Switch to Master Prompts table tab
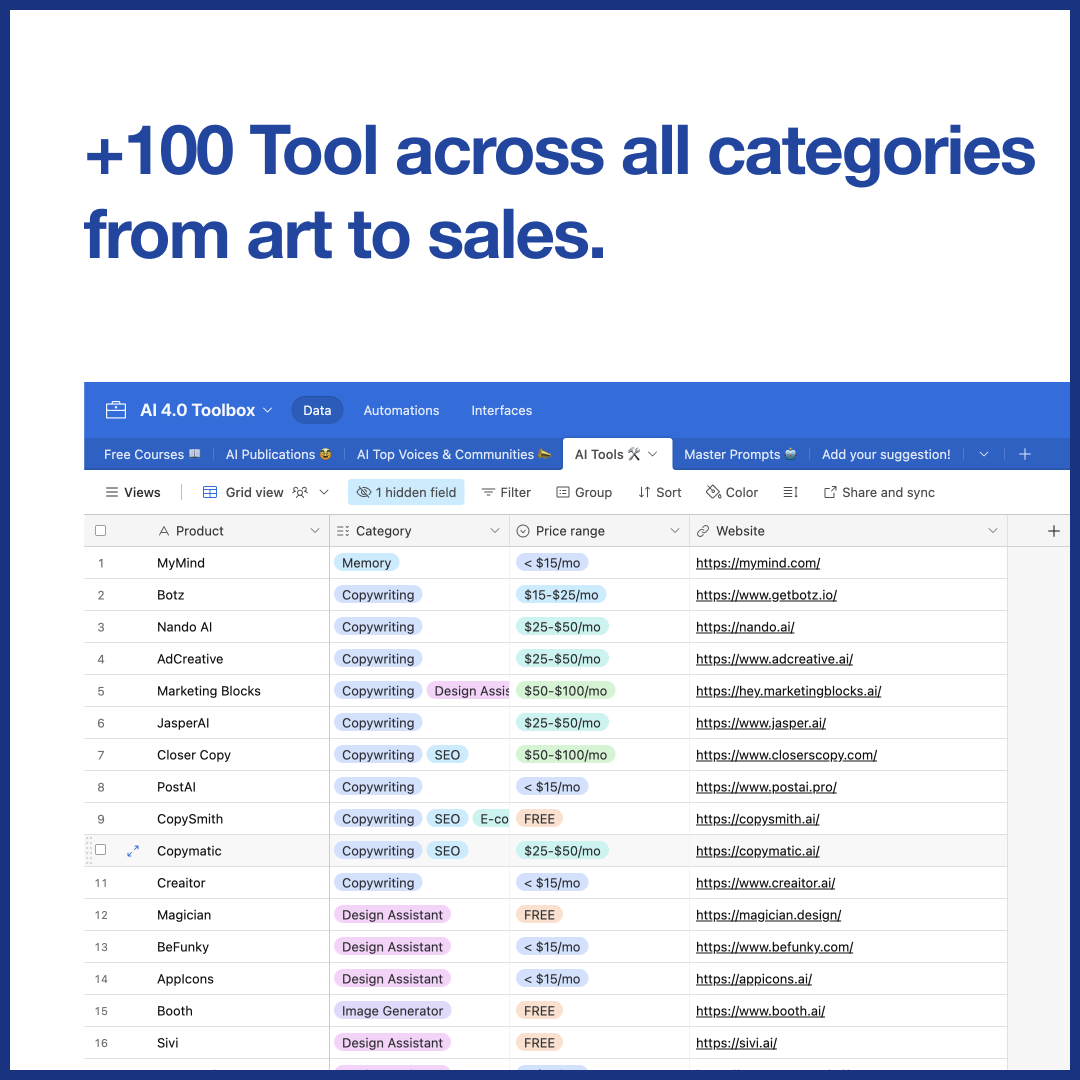The image size is (1080, 1080). (x=740, y=455)
